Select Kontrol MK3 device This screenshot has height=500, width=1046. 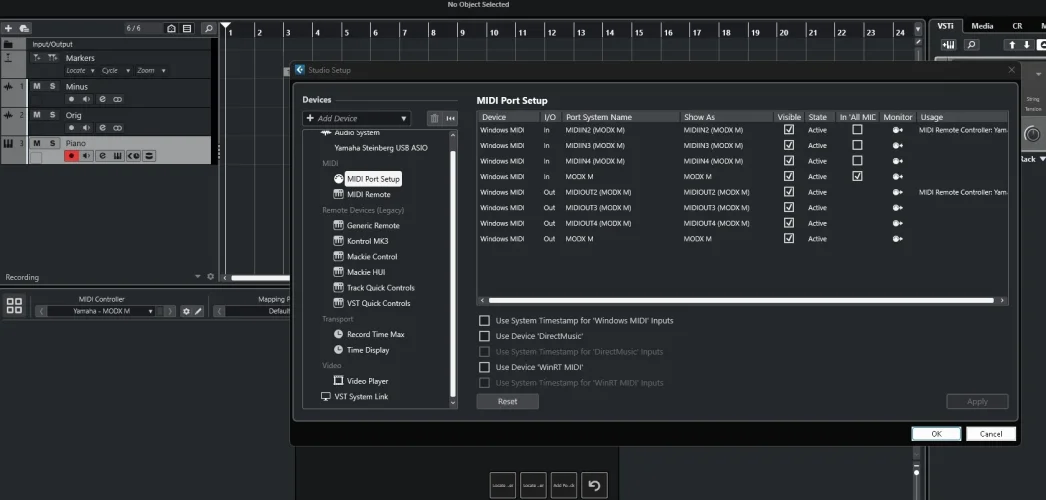367,241
